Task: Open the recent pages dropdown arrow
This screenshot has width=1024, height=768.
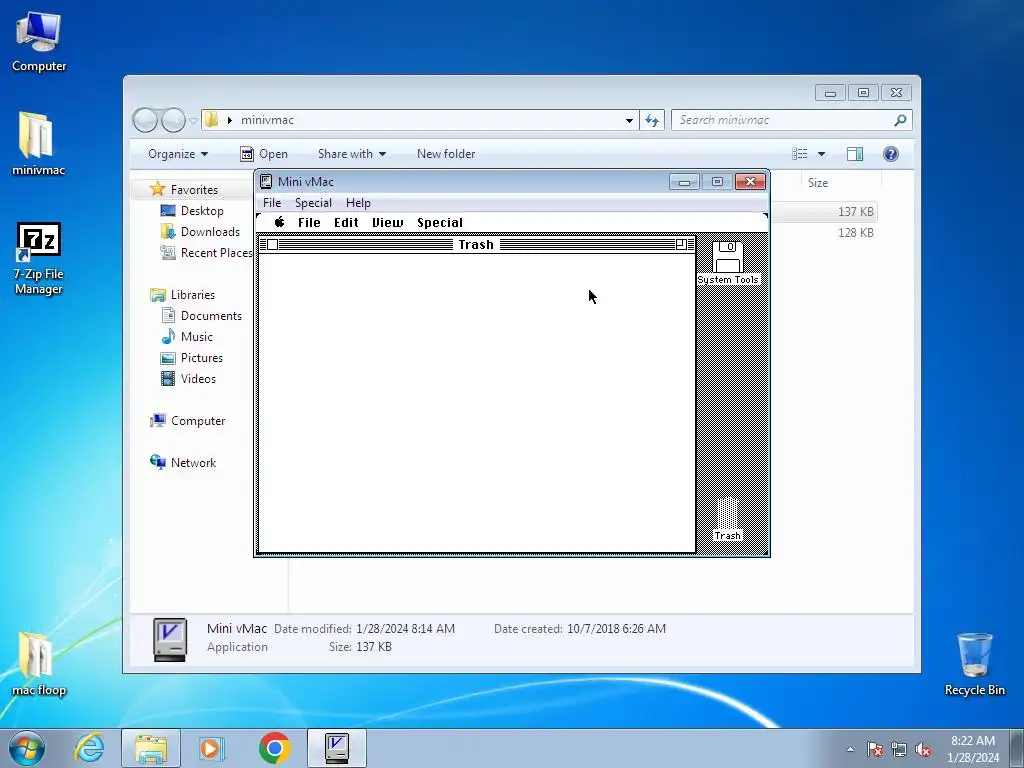Action: [x=193, y=120]
